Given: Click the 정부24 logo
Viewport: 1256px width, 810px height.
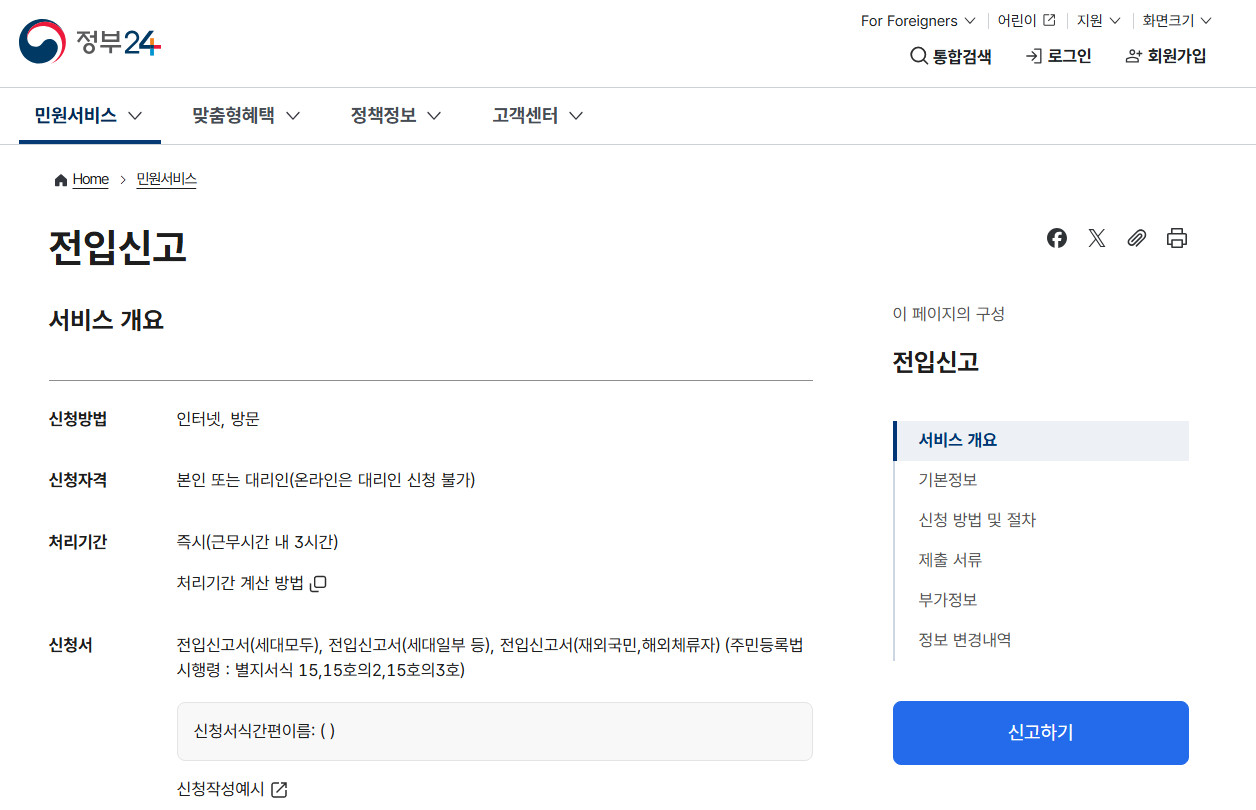Looking at the screenshot, I should point(90,42).
